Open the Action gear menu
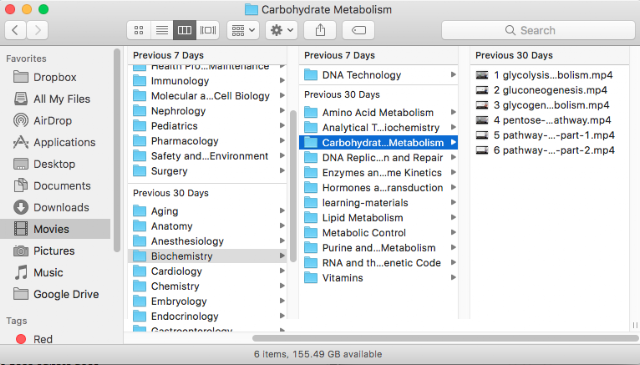The height and width of the screenshot is (365, 640). (x=282, y=30)
